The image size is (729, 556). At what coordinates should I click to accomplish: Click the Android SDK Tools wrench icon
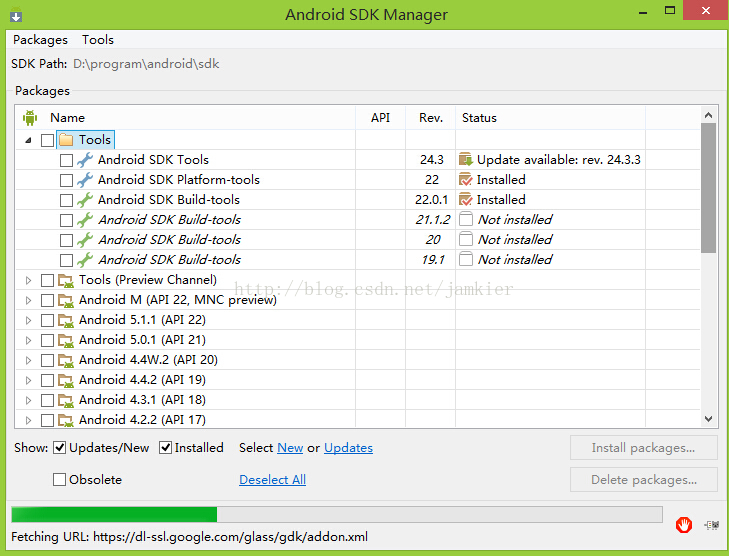[x=85, y=160]
